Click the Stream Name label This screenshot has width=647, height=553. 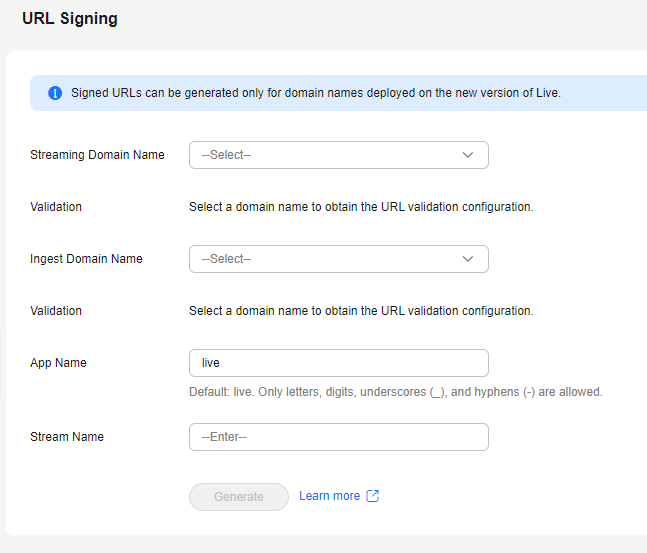pos(67,437)
